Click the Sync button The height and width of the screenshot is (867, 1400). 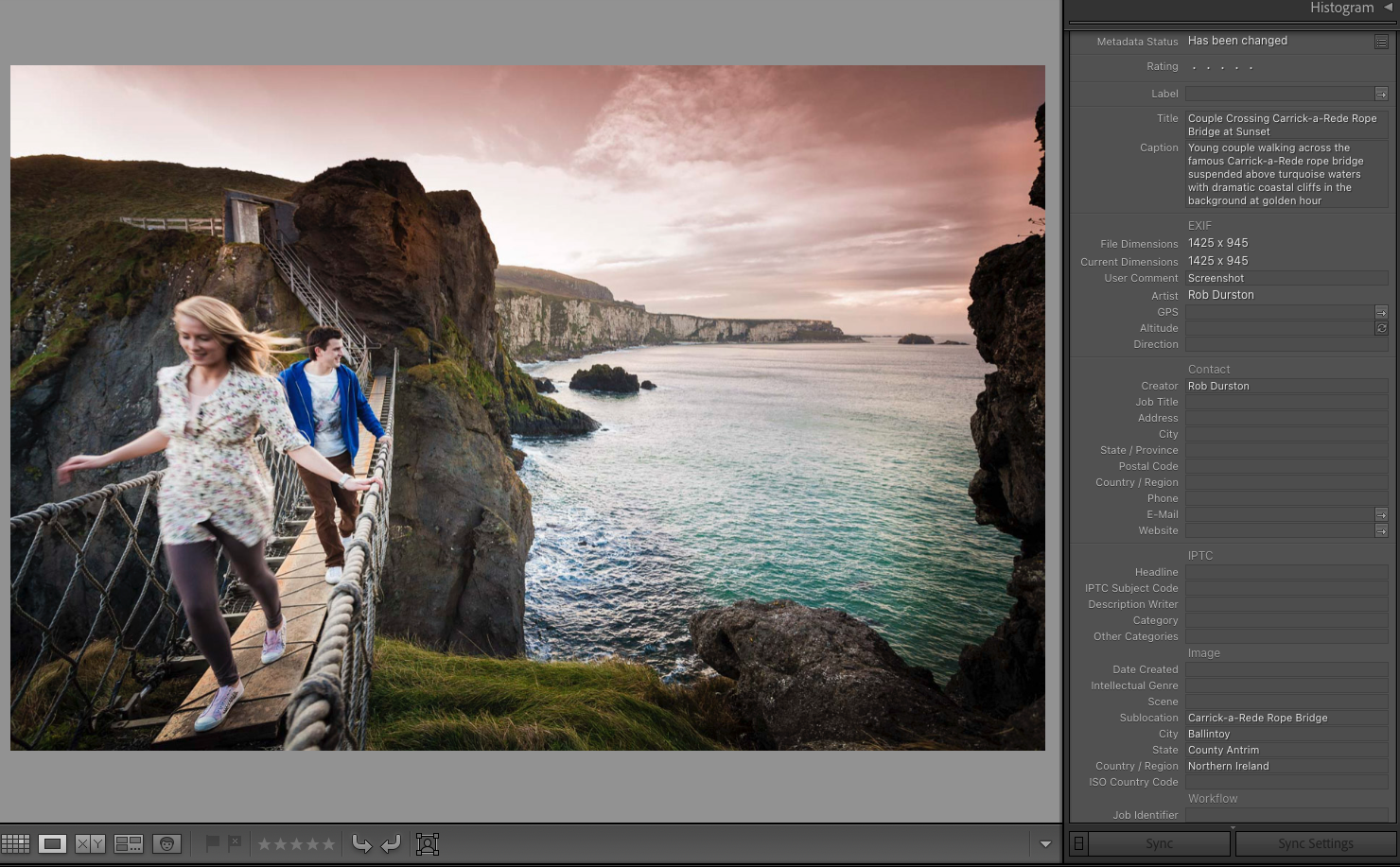tap(1159, 843)
